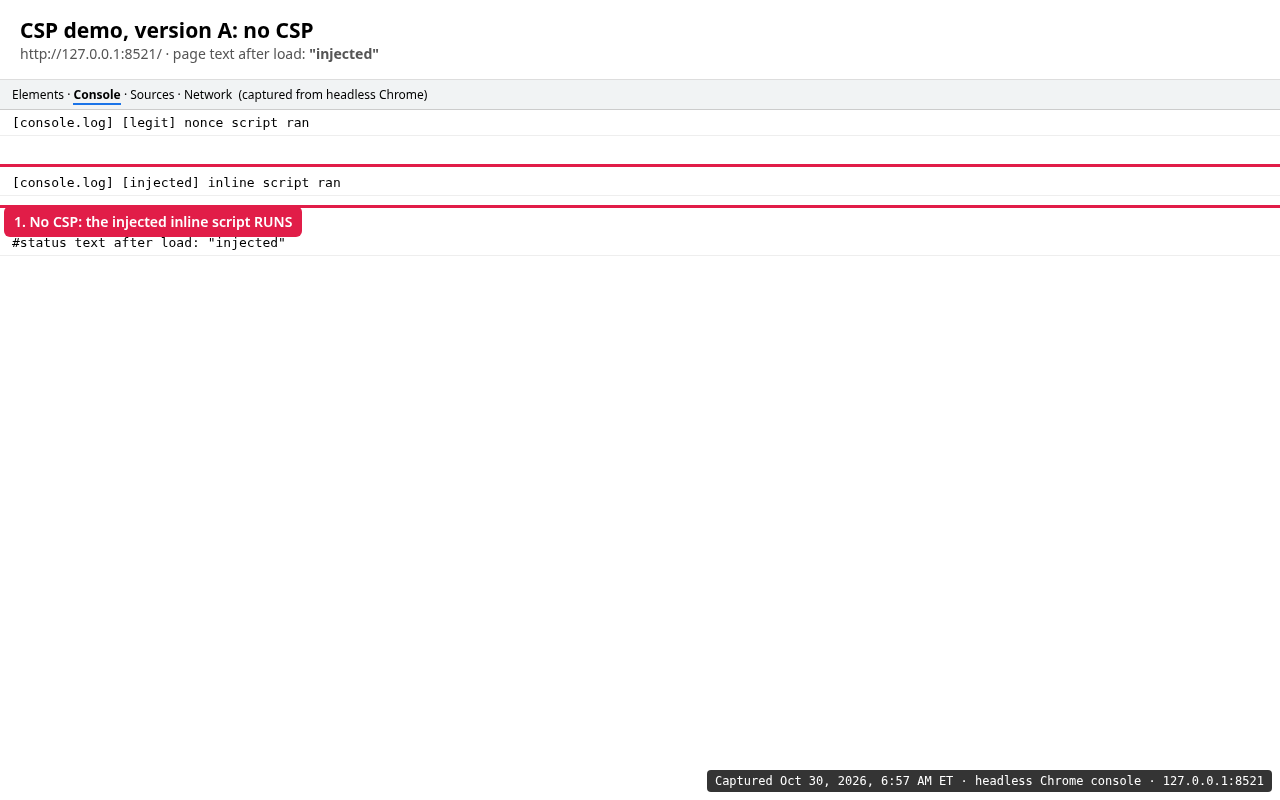The image size is (1280, 800).
Task: Open the Elements tab
Action: [x=38, y=95]
